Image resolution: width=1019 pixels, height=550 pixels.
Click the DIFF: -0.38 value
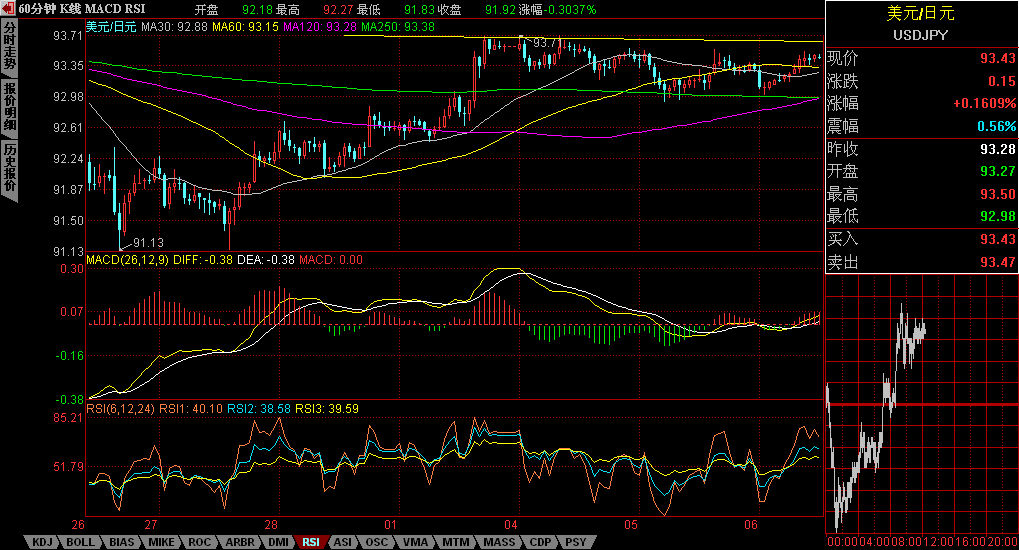pos(203,259)
